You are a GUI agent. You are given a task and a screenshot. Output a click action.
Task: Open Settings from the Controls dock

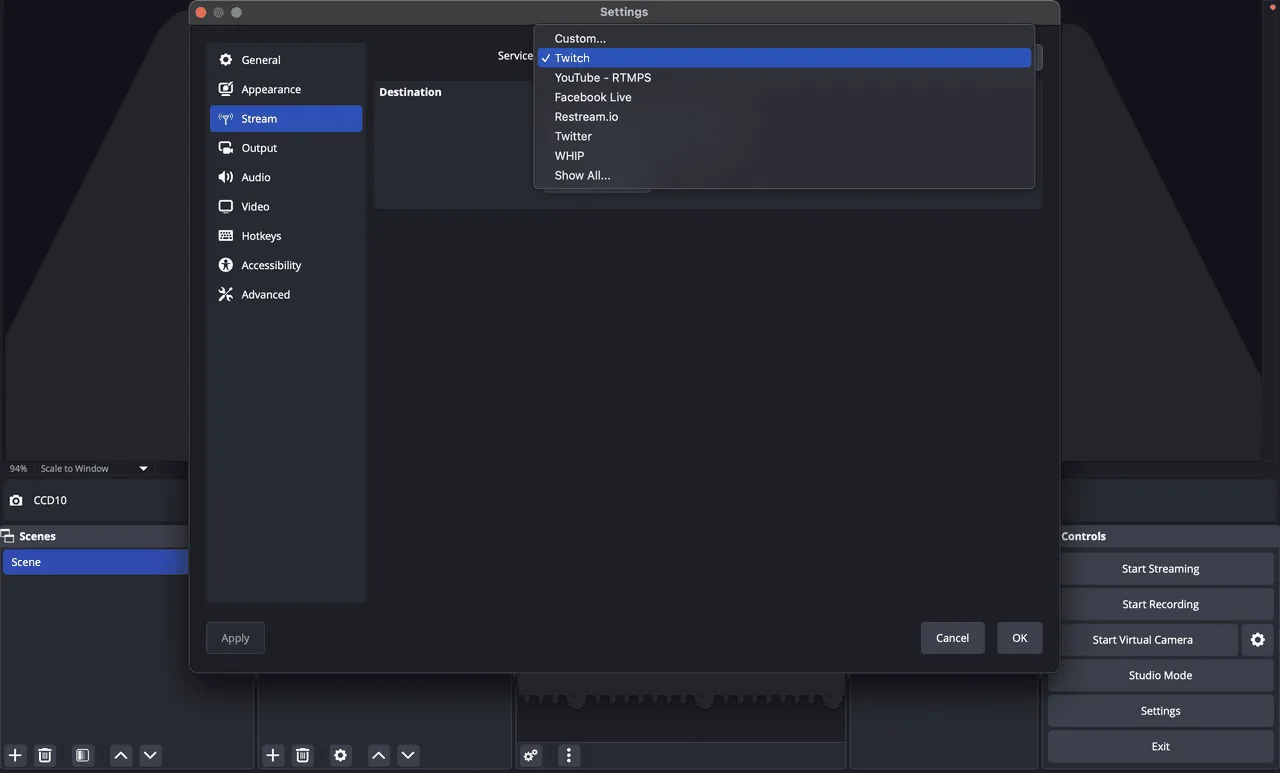tap(1160, 711)
